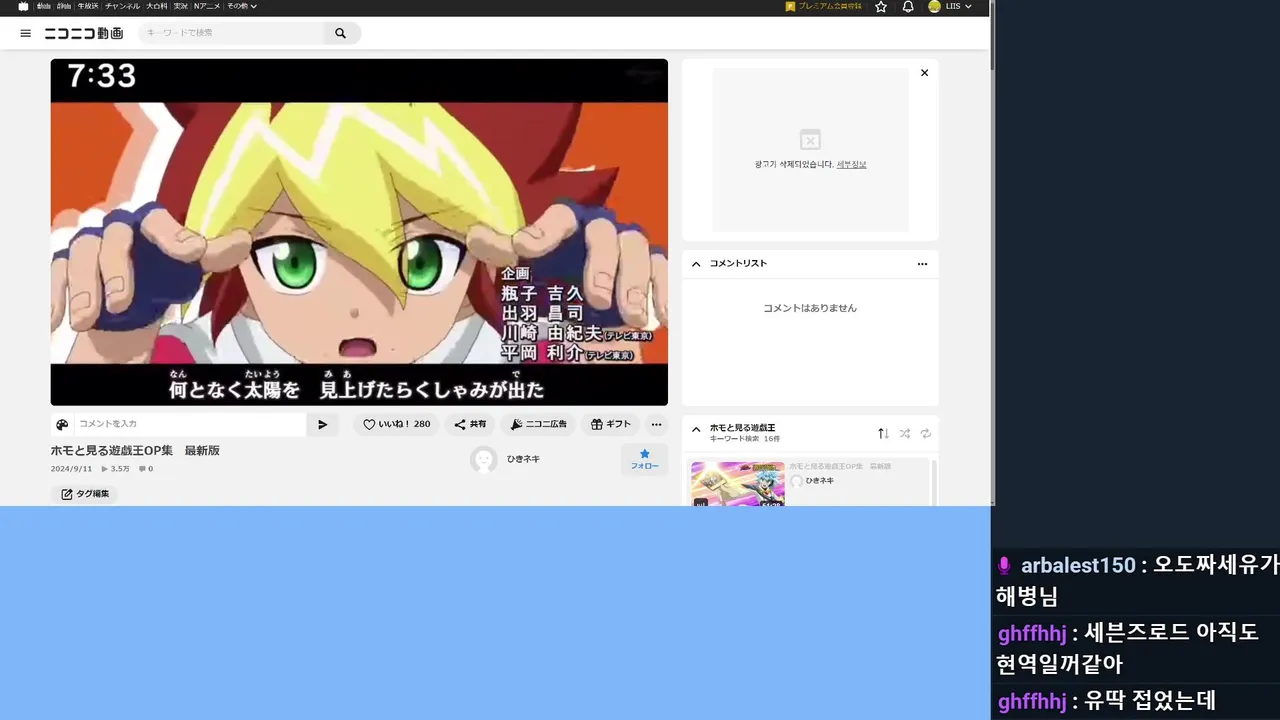
Task: Open favorites via the star icon
Action: 881,6
